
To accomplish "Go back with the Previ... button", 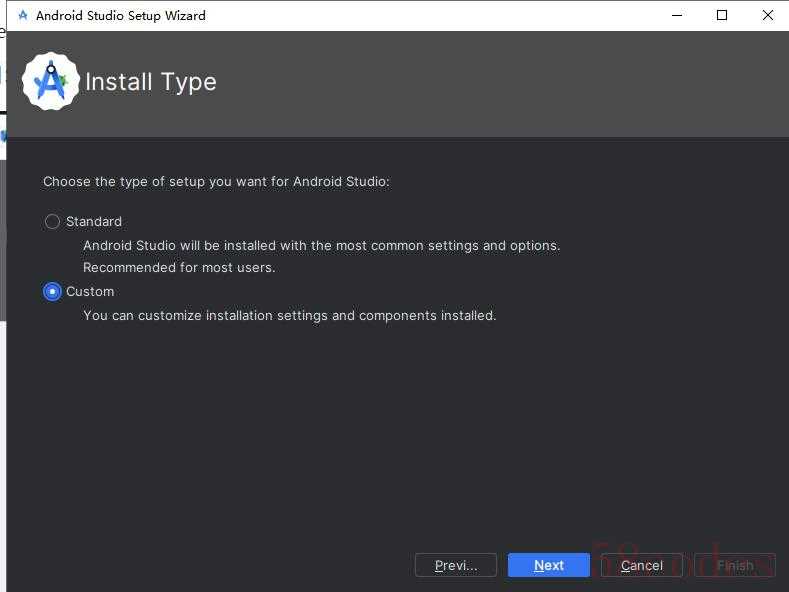I will tap(456, 565).
